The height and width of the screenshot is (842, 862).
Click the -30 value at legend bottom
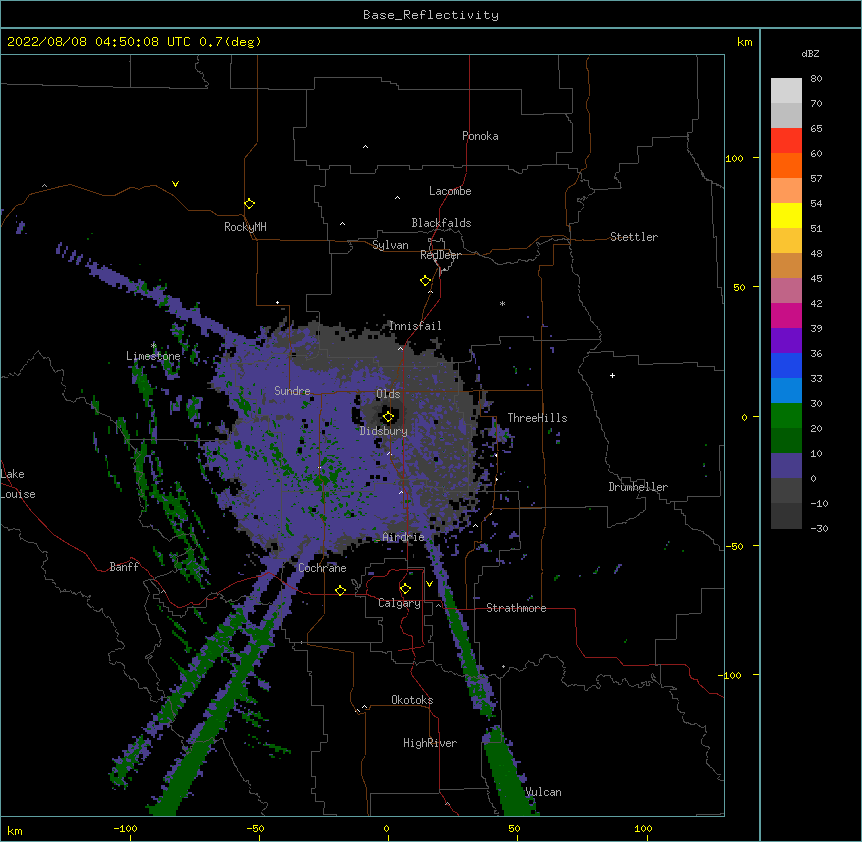click(x=819, y=528)
